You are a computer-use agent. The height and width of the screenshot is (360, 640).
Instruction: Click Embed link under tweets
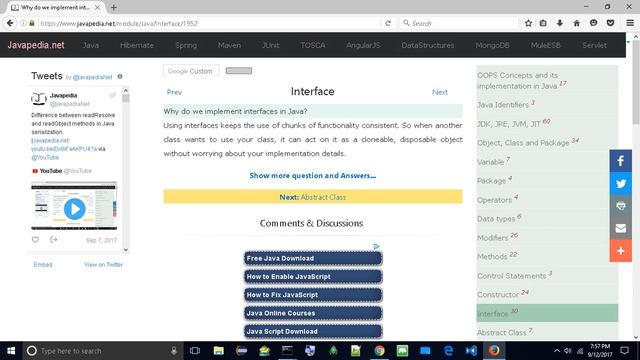tap(43, 264)
